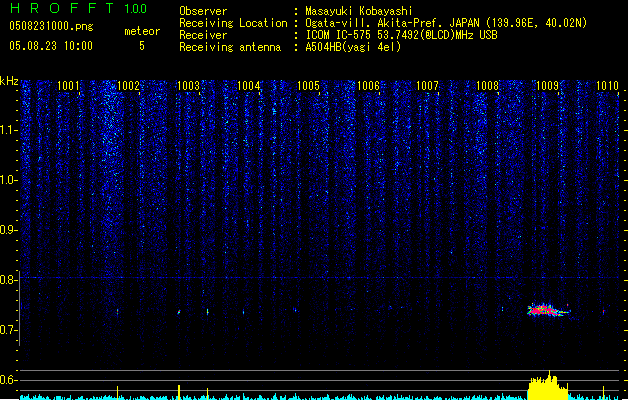
Task: Click the 1010 time marker
Action: [607, 85]
